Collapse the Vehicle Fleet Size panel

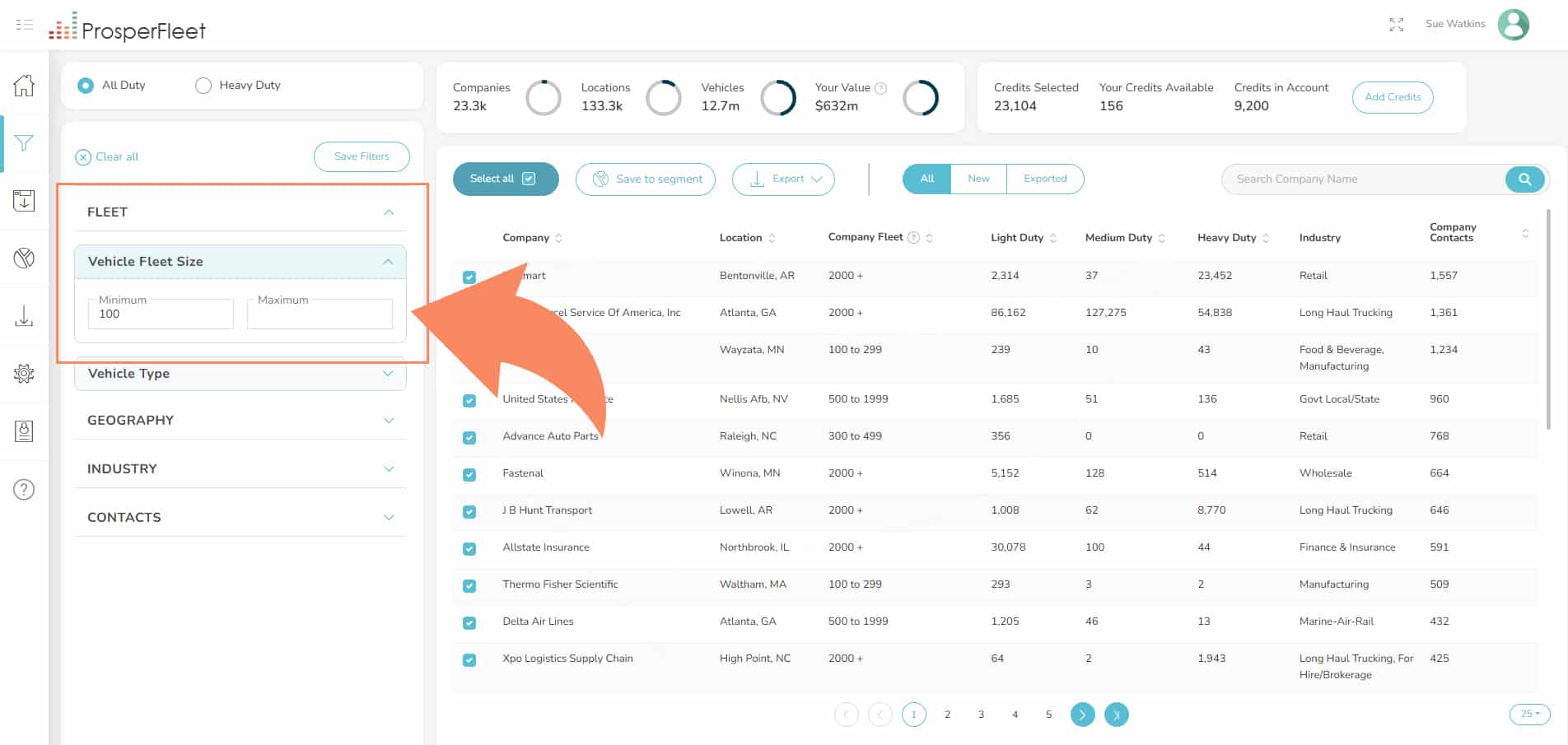coord(389,262)
